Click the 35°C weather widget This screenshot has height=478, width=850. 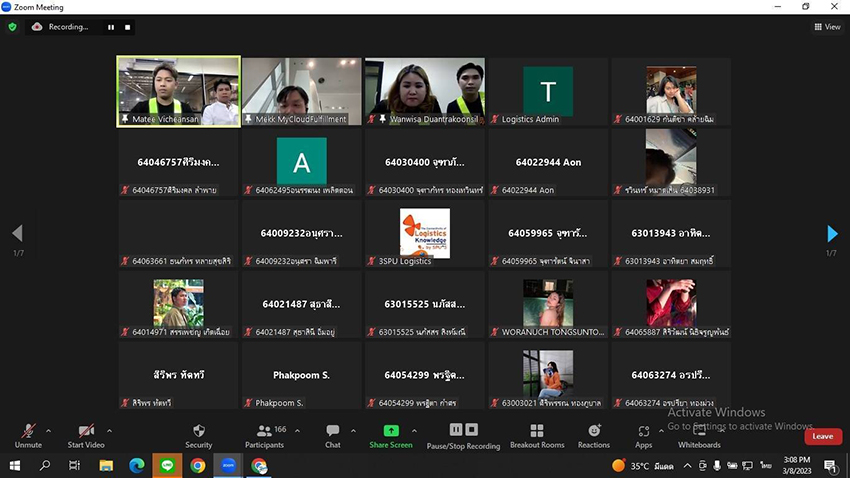(x=643, y=466)
